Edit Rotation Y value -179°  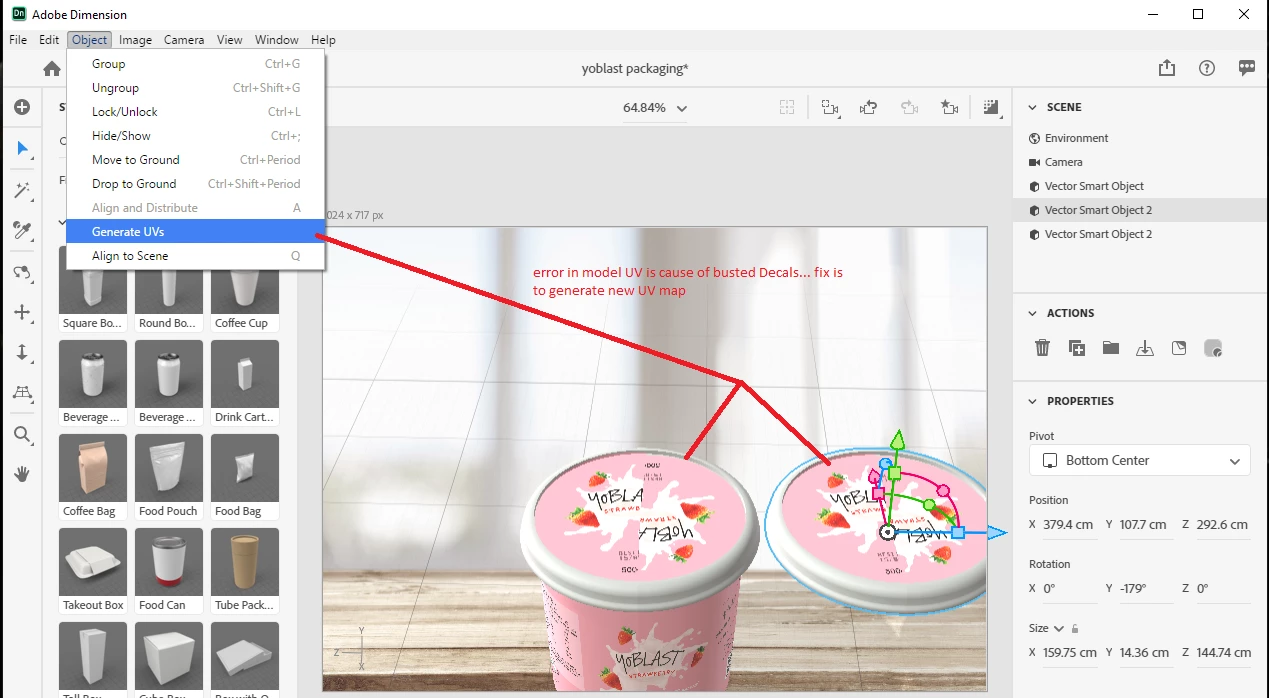click(1146, 588)
